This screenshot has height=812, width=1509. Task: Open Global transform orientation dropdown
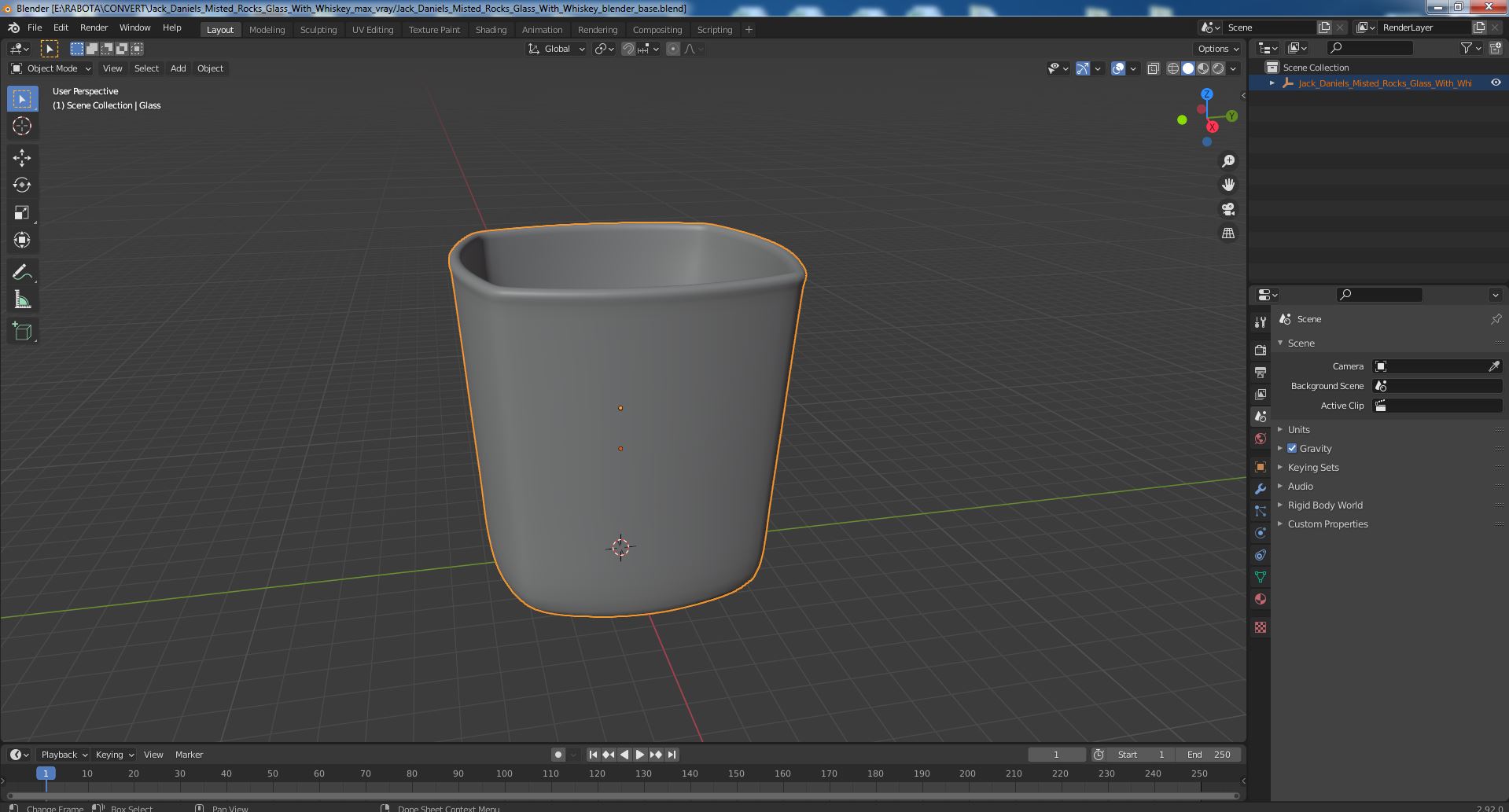[556, 49]
